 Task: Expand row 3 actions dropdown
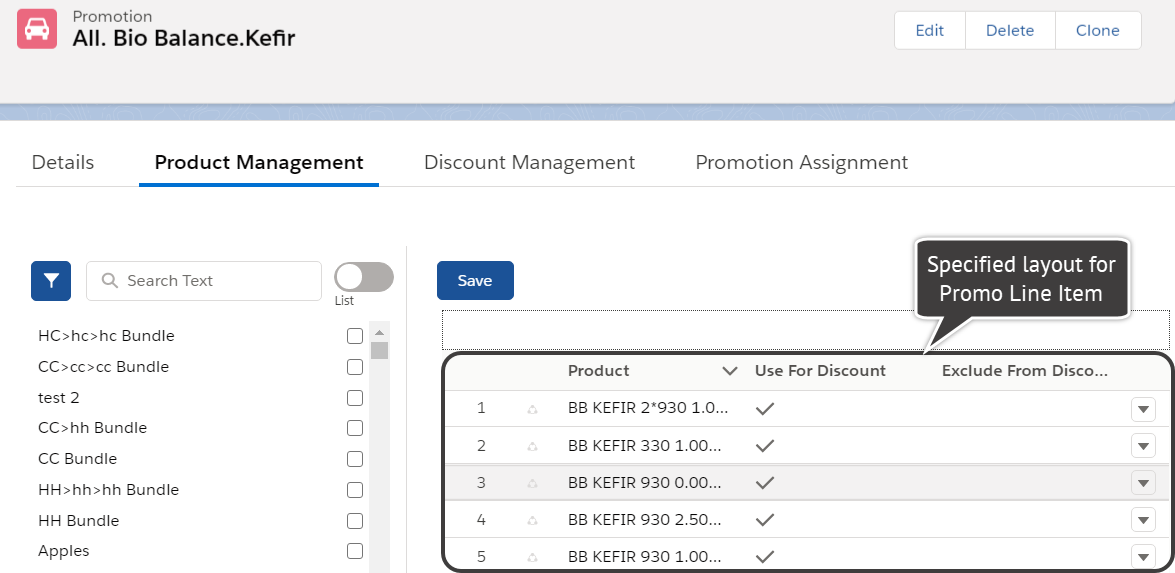point(1143,483)
